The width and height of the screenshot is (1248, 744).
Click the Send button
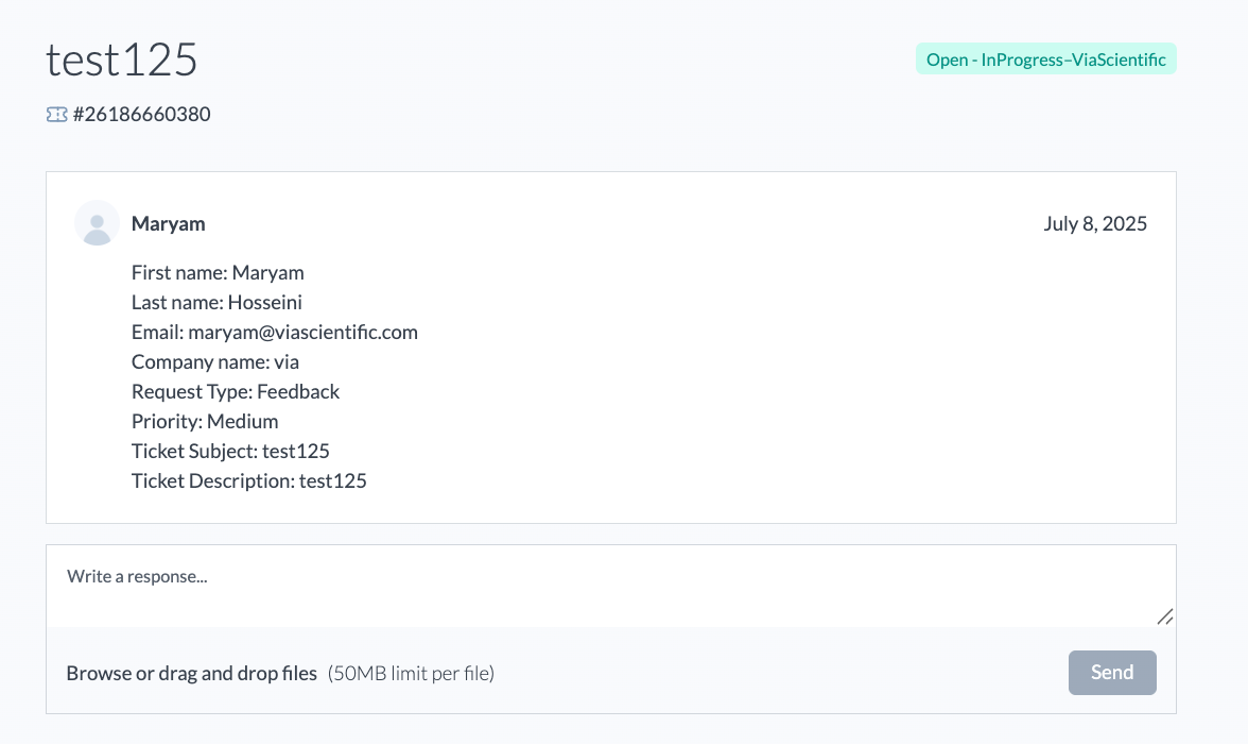[x=1112, y=673]
